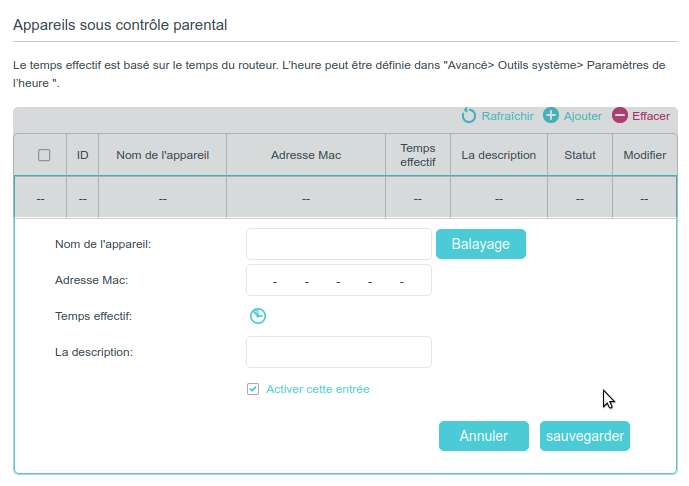Click the Rafraîchir refresh icon

(469, 116)
